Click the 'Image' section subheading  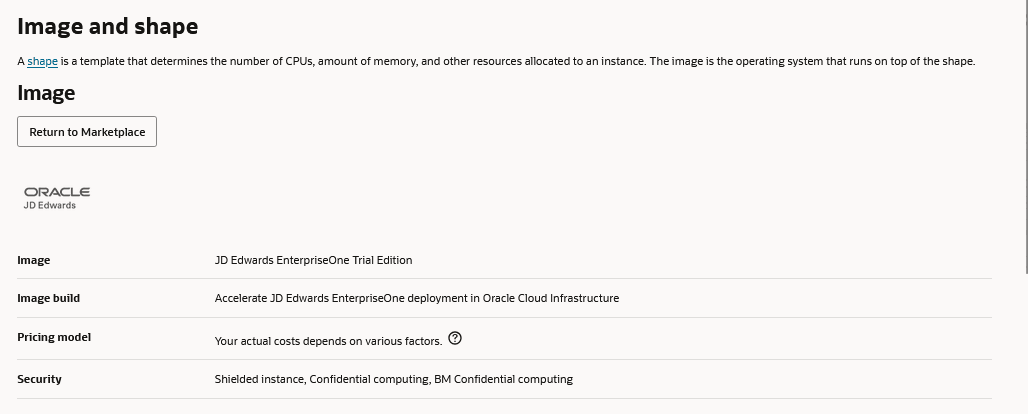pyautogui.click(x=46, y=93)
